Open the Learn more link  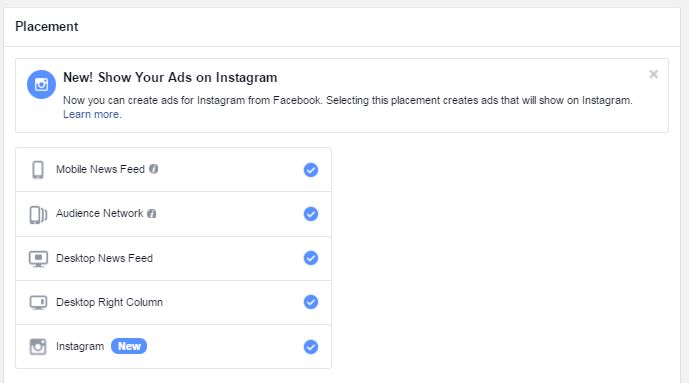92,114
